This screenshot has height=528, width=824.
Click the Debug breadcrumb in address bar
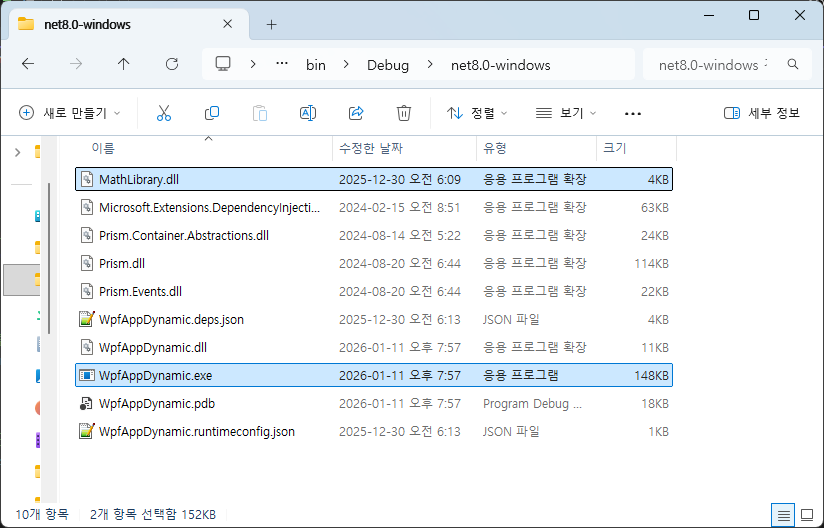click(388, 65)
